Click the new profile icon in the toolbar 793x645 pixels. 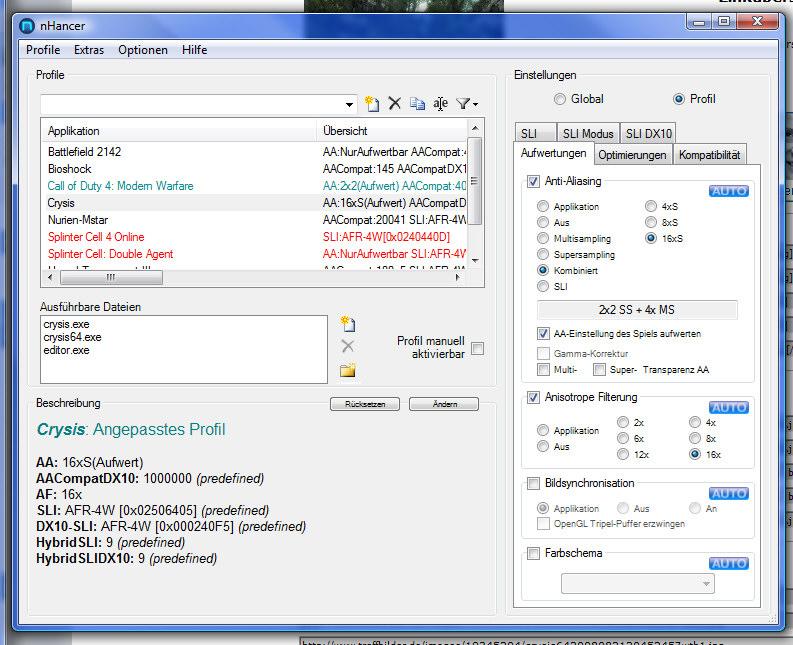(x=372, y=104)
